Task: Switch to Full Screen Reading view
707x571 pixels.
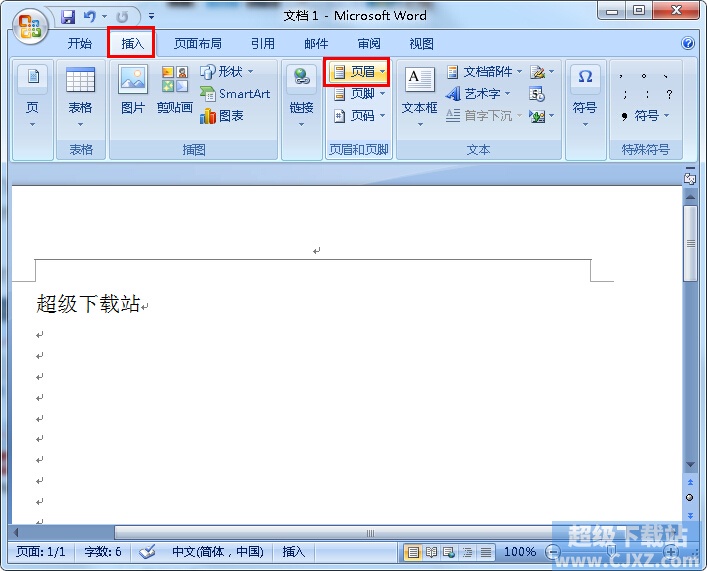Action: click(432, 552)
